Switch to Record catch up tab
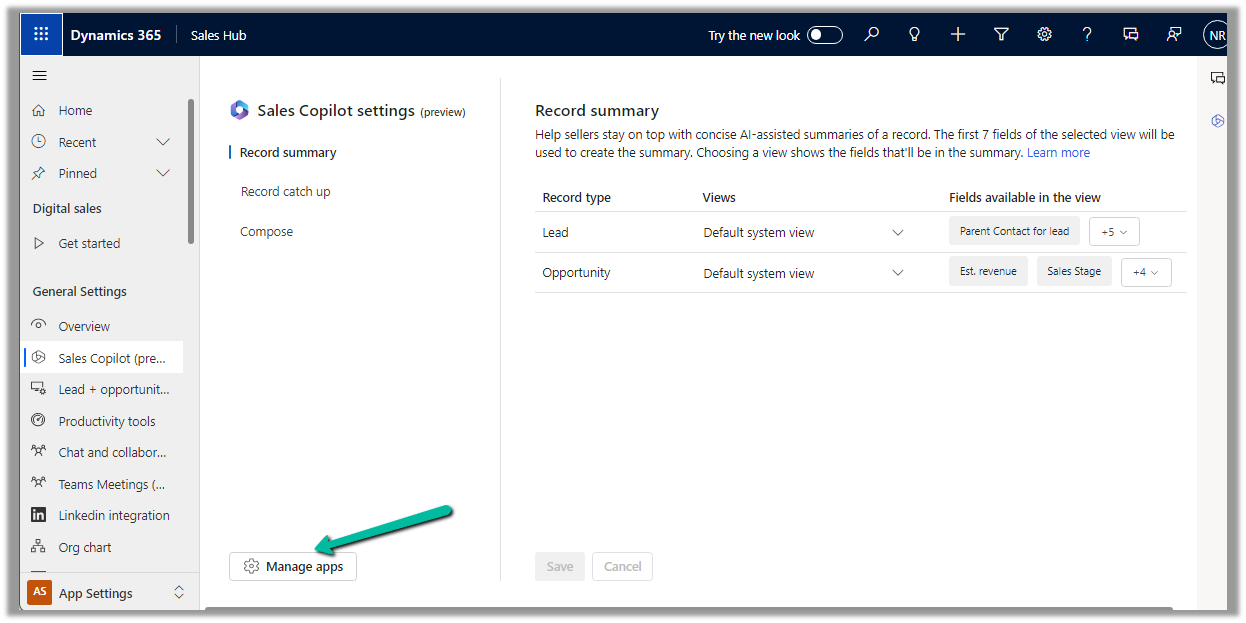The image size is (1246, 623). [x=285, y=192]
